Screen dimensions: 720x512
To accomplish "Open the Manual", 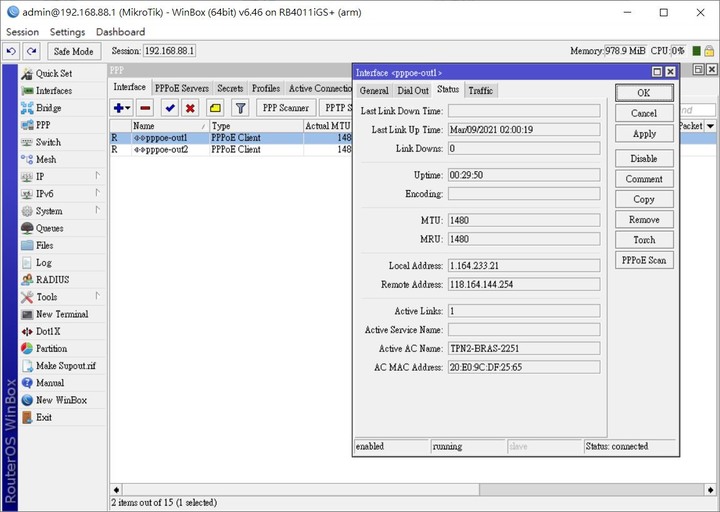I will [x=50, y=383].
